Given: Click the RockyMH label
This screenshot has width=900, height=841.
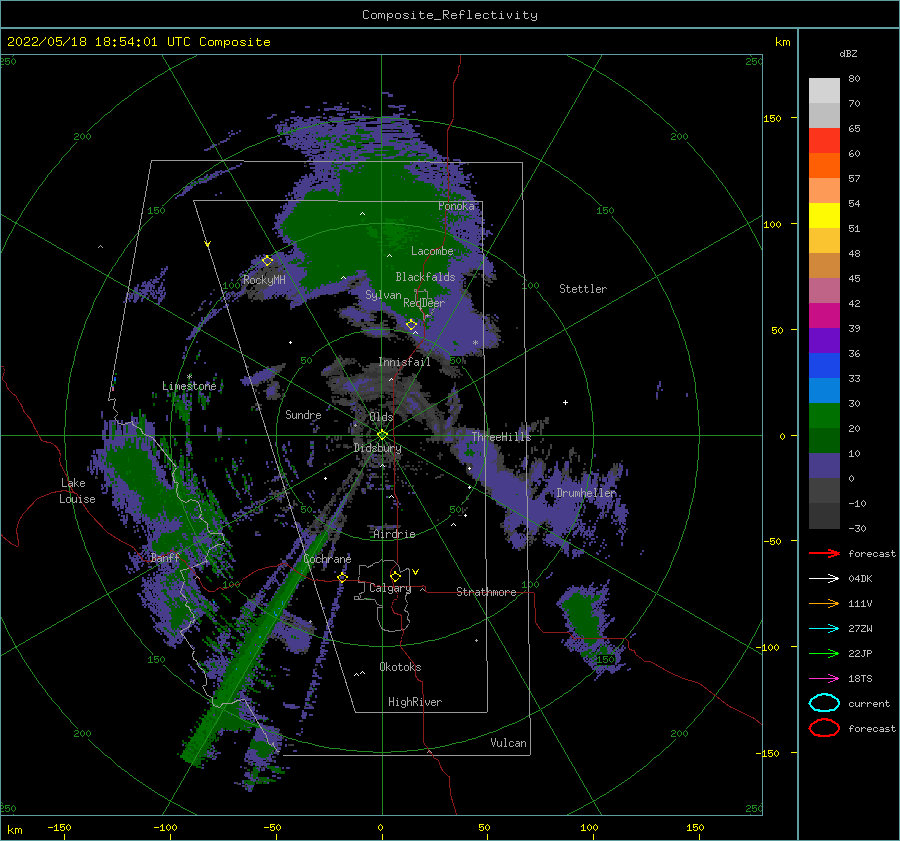Looking at the screenshot, I should pos(264,280).
